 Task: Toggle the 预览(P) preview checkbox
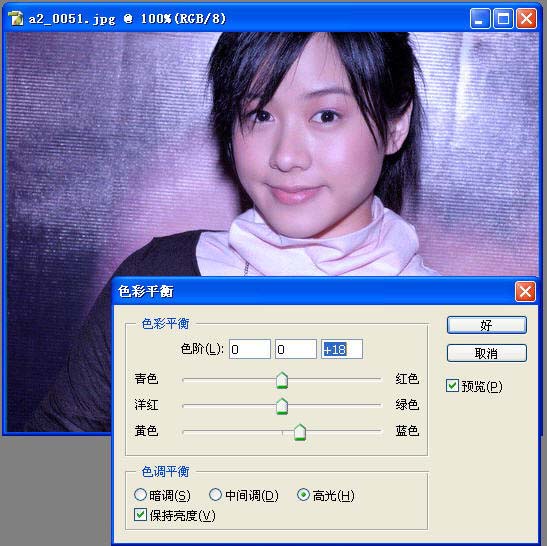click(x=452, y=386)
